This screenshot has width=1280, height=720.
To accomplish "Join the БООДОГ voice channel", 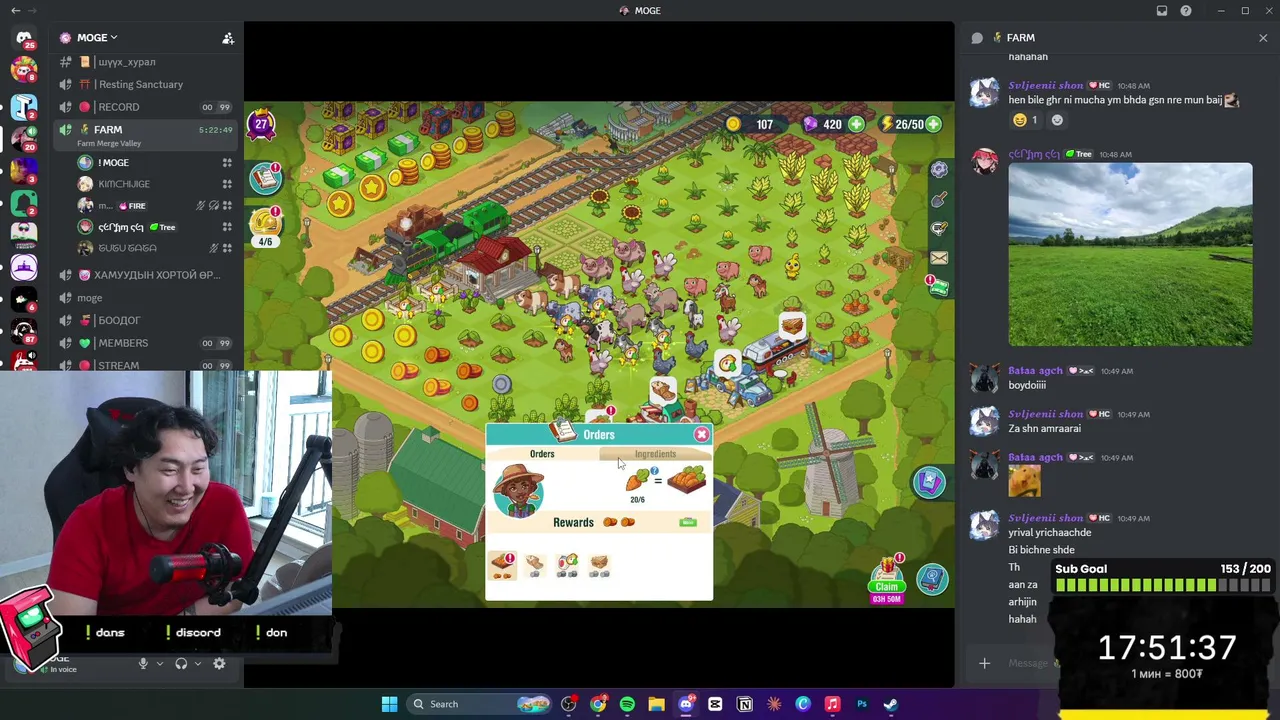I will click(x=148, y=320).
